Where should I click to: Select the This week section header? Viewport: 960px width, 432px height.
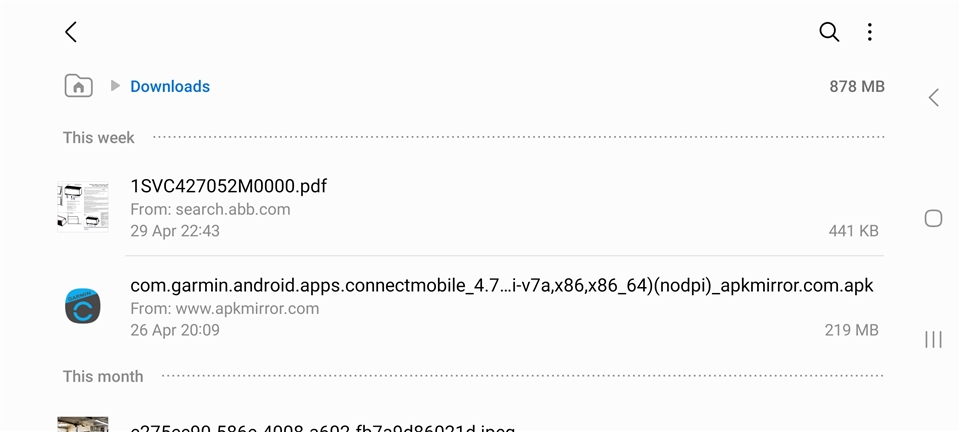[x=99, y=138]
